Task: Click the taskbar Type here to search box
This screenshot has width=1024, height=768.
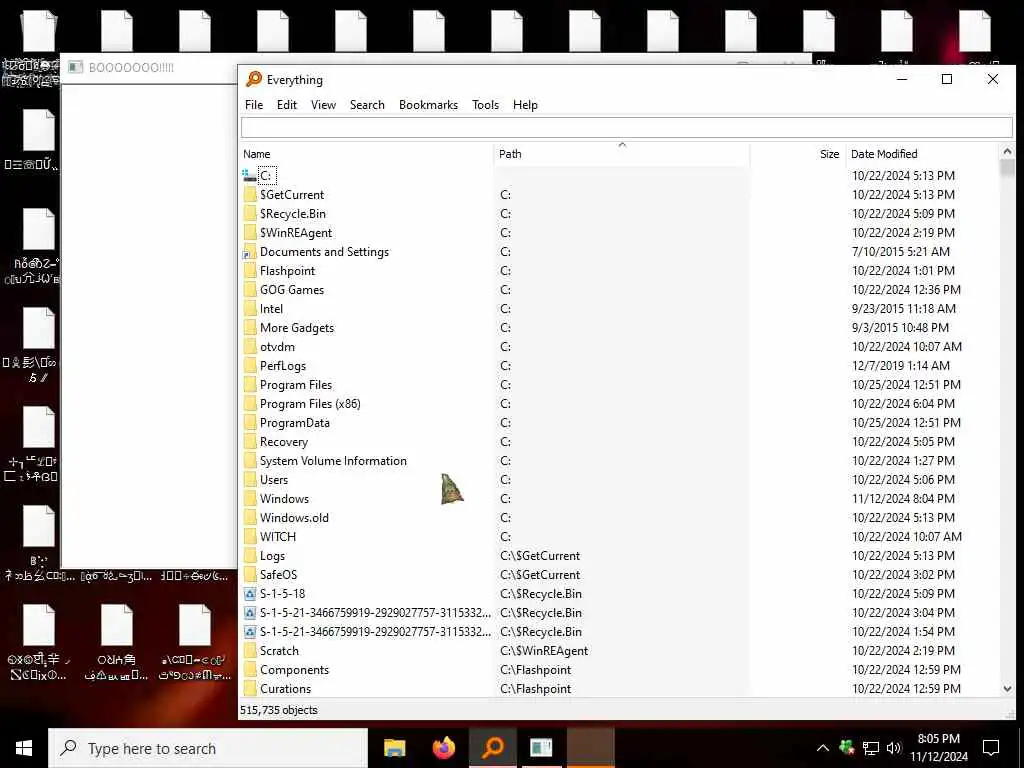Action: point(208,748)
